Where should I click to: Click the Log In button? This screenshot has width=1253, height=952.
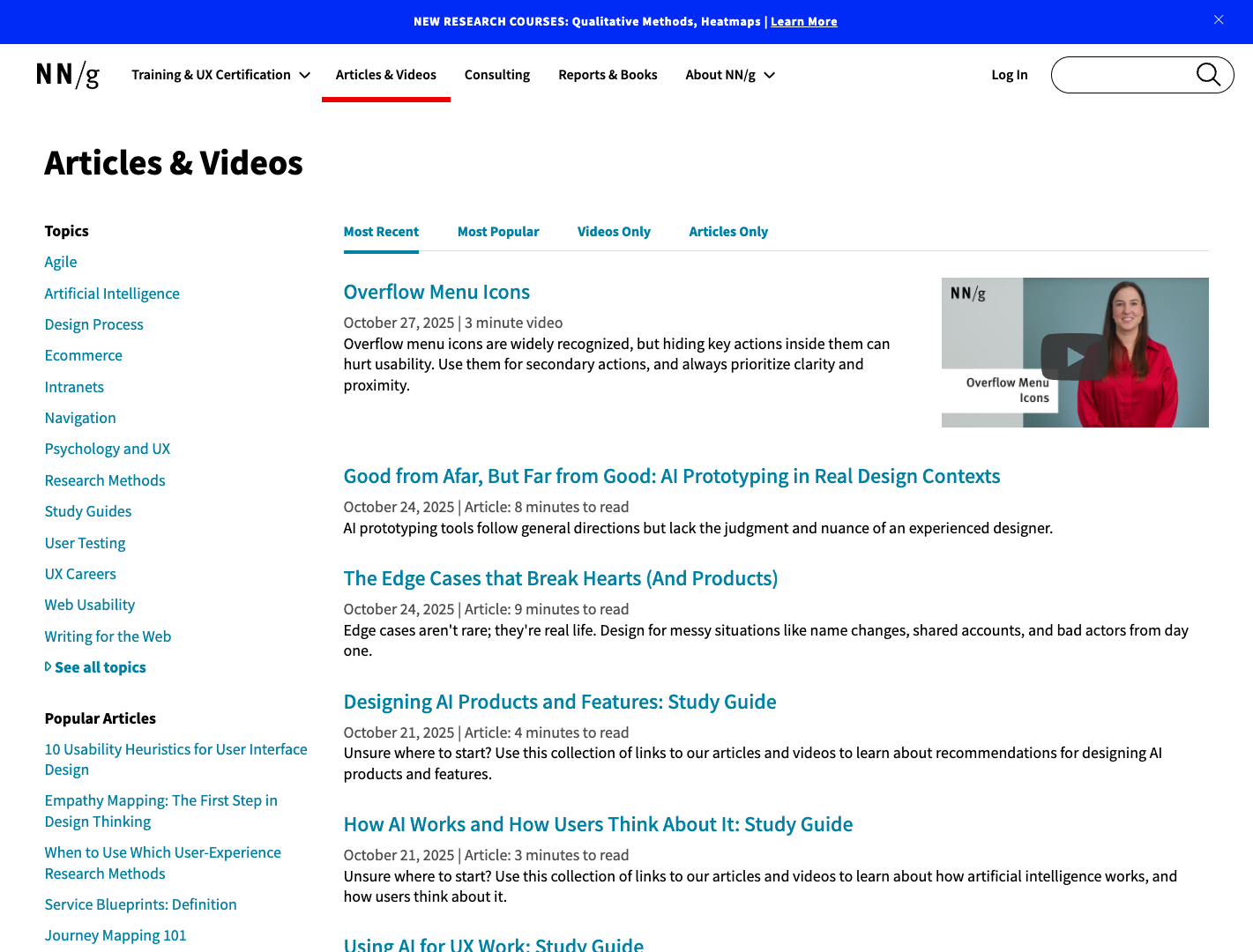(x=1010, y=75)
